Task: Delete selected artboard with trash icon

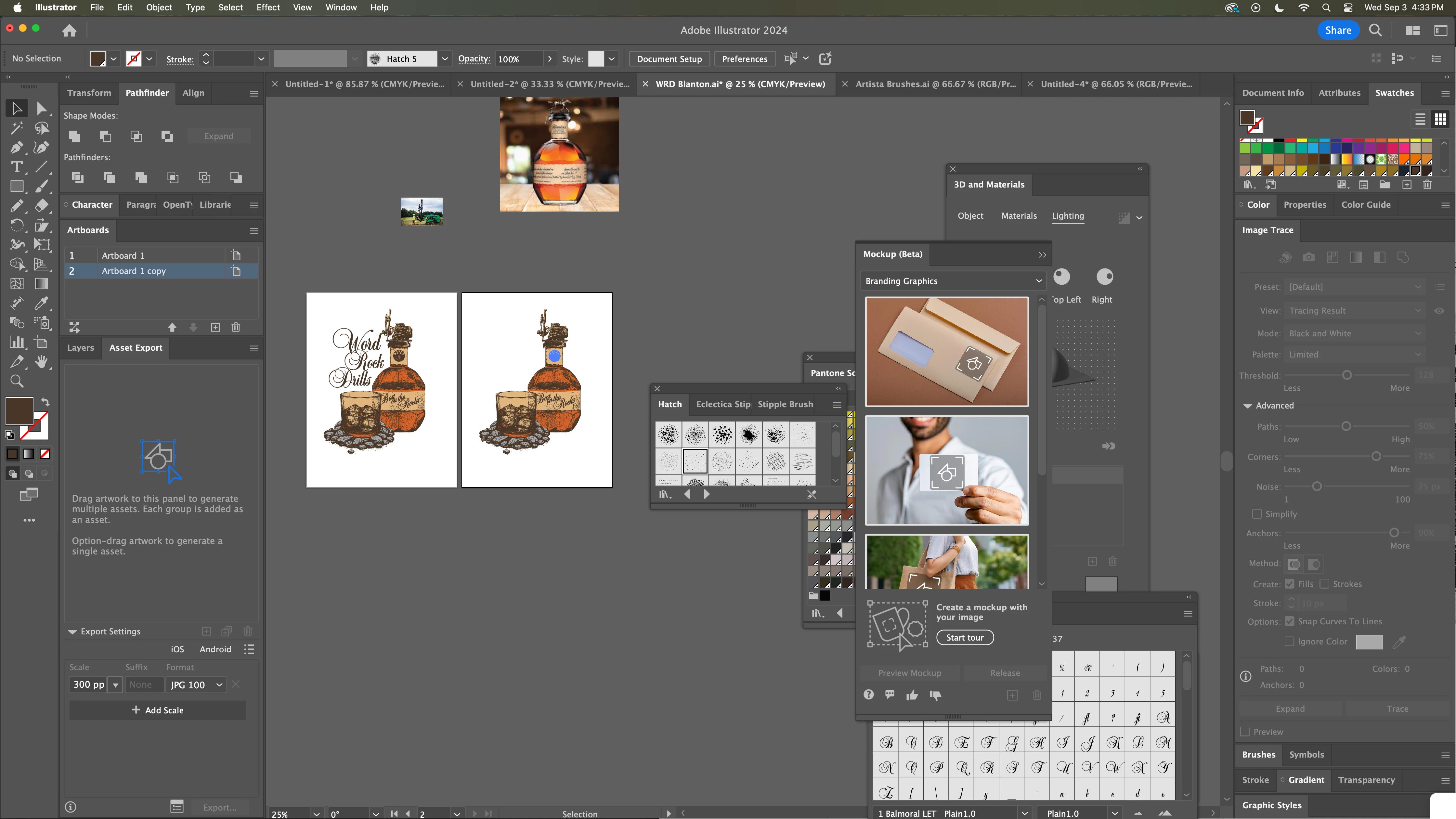Action: click(x=236, y=327)
